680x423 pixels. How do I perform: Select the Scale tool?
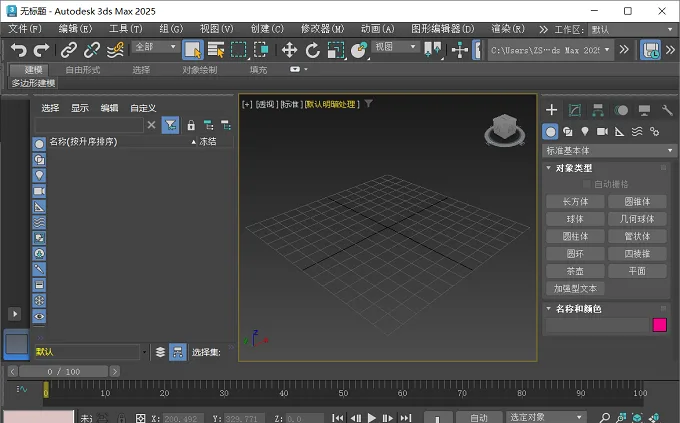tap(336, 50)
